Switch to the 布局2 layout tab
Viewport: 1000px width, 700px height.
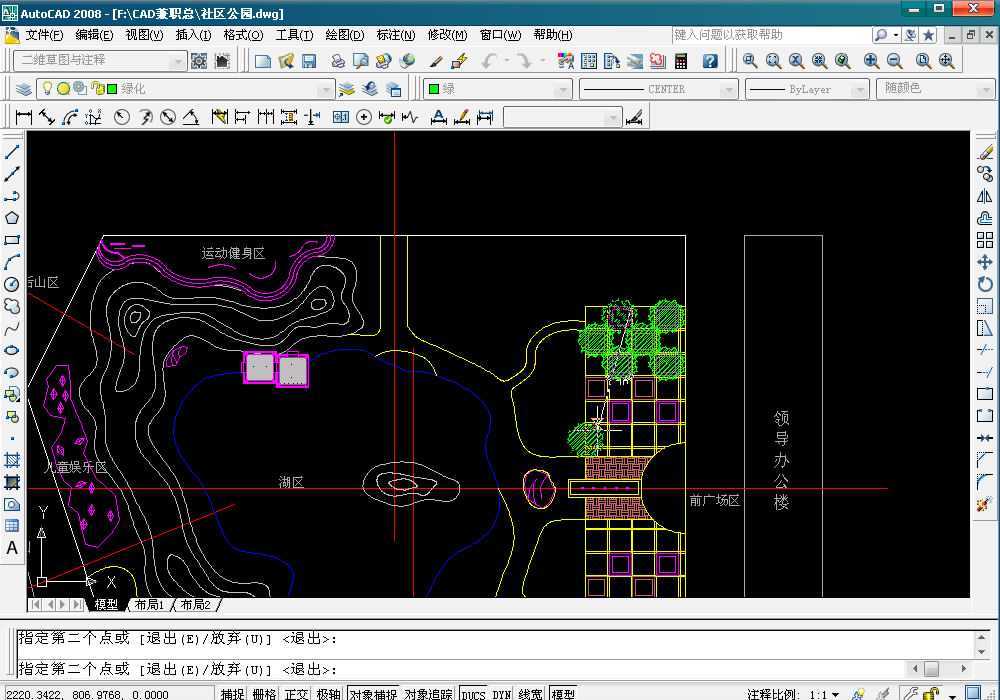tap(195, 604)
